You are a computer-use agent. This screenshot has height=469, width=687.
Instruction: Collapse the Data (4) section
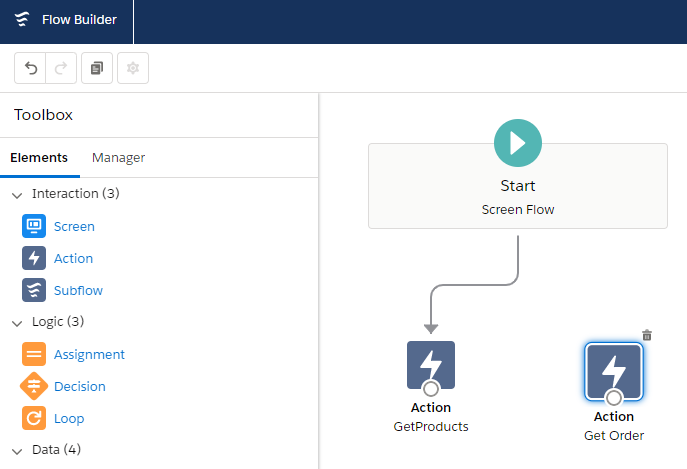pos(17,450)
